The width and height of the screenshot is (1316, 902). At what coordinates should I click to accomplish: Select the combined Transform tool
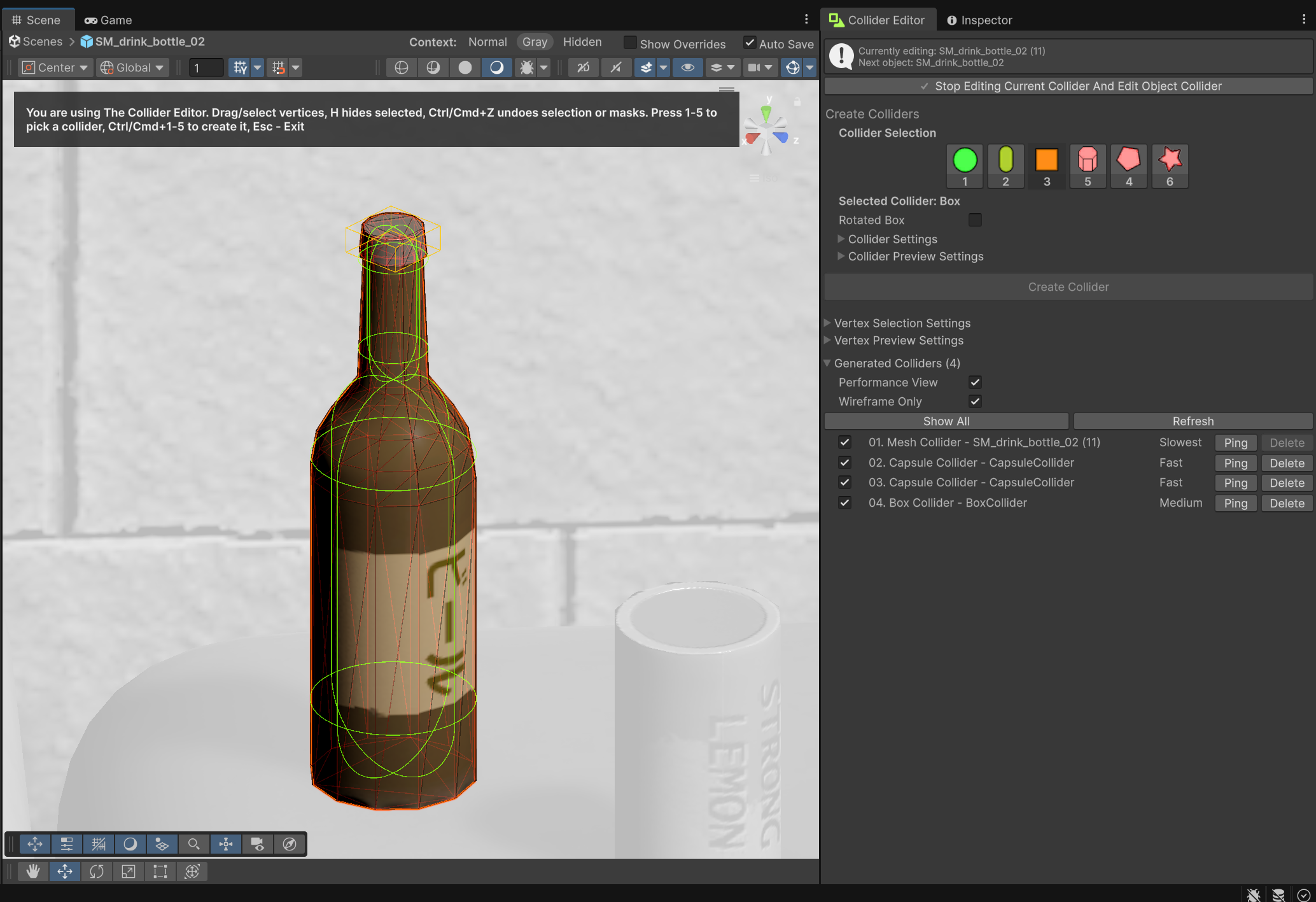tap(192, 871)
